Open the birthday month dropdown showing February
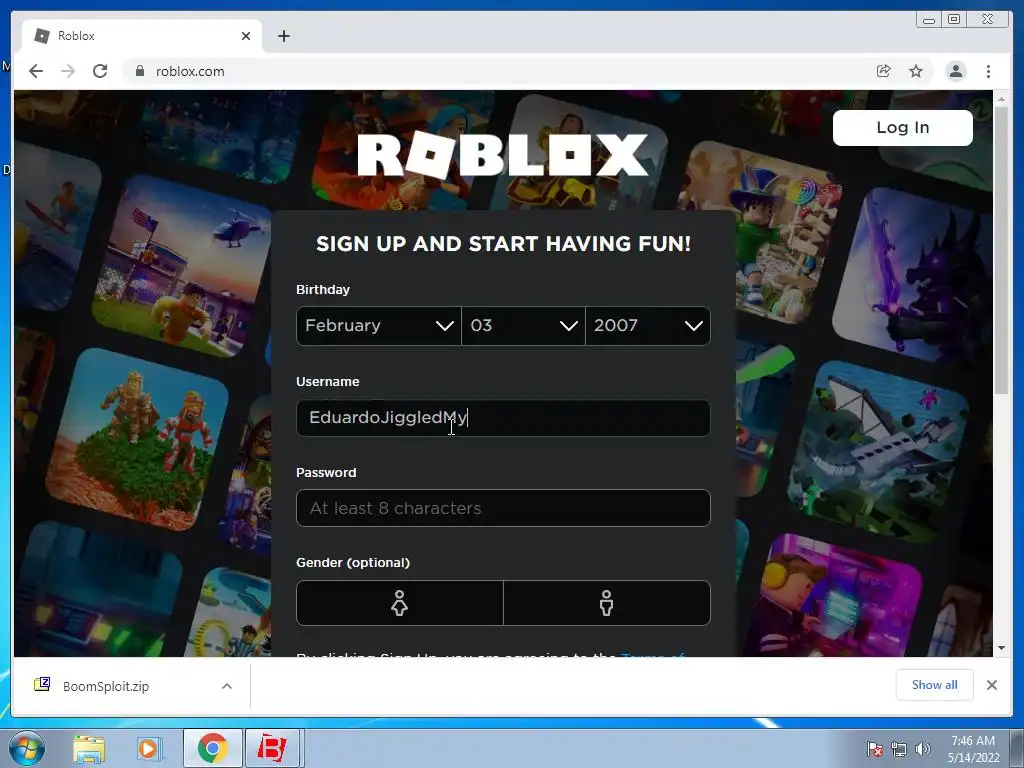 379,325
